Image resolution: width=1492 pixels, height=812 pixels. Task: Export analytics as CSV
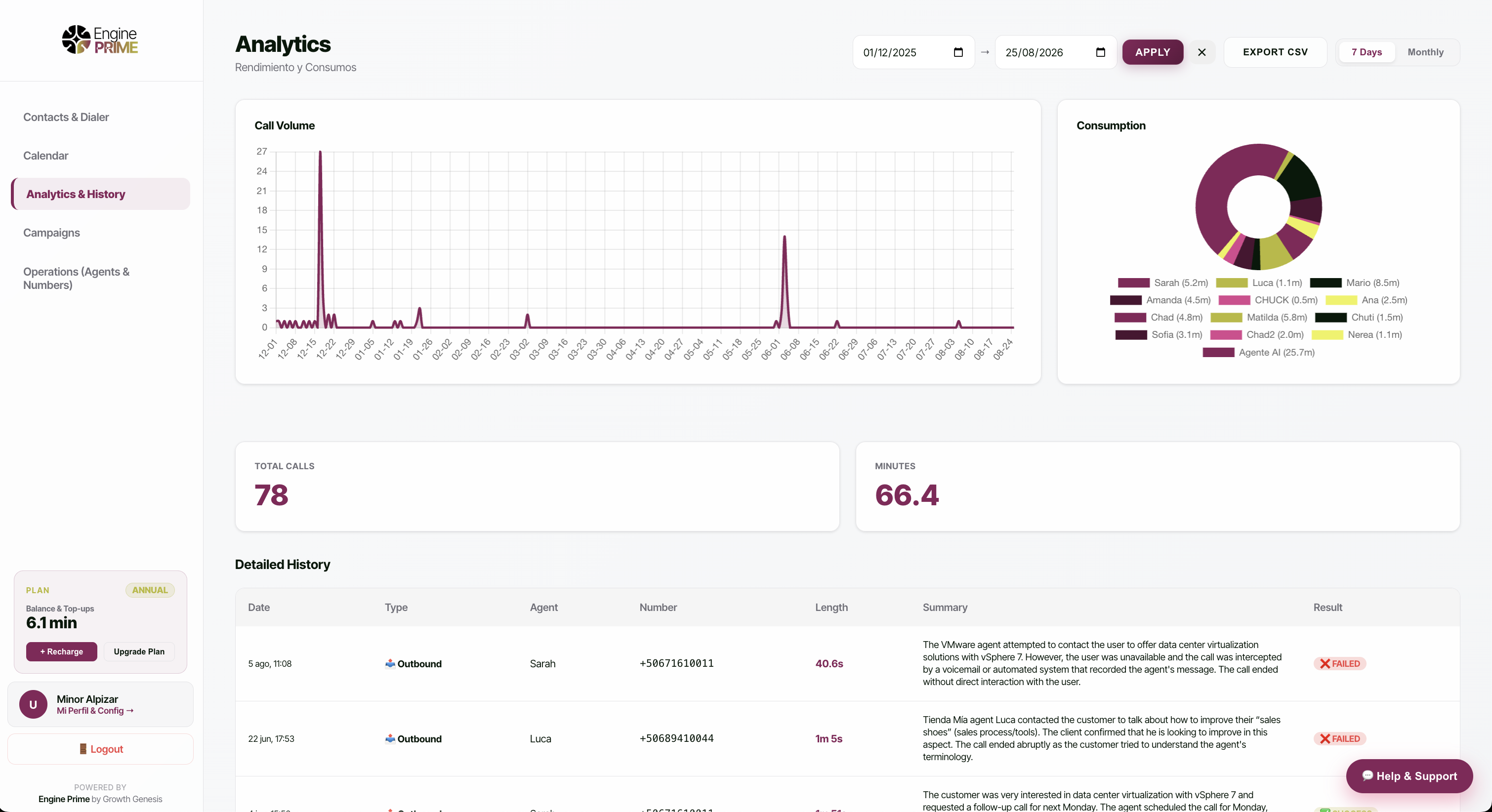click(1276, 52)
